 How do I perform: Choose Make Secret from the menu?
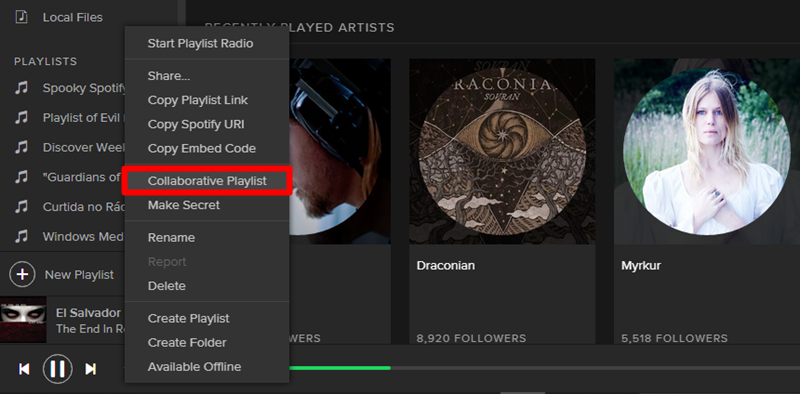click(184, 205)
